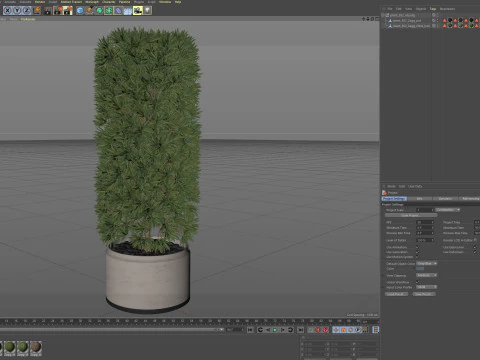Switch to Project Settings tab
Screen dimensions: 480x360
click(394, 199)
